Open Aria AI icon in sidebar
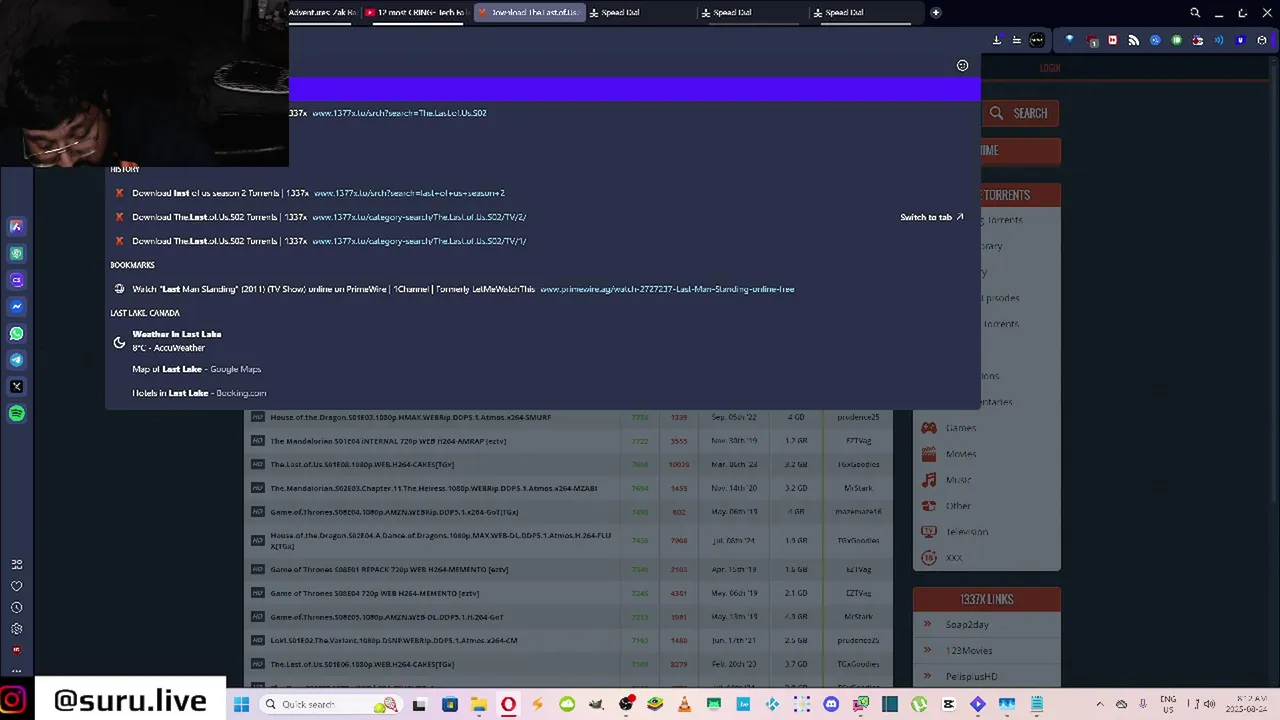The image size is (1280, 720). tap(16, 226)
